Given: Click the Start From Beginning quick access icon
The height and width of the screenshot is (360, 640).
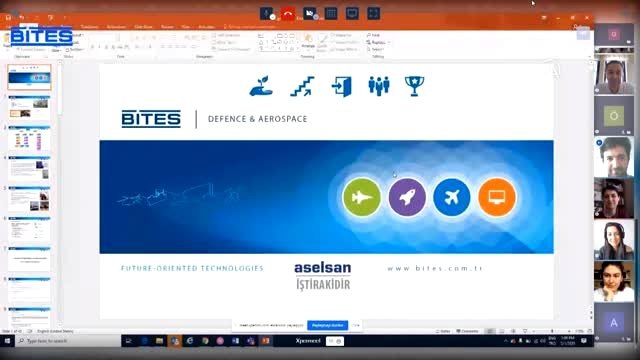Looking at the screenshot, I should pos(51,18).
